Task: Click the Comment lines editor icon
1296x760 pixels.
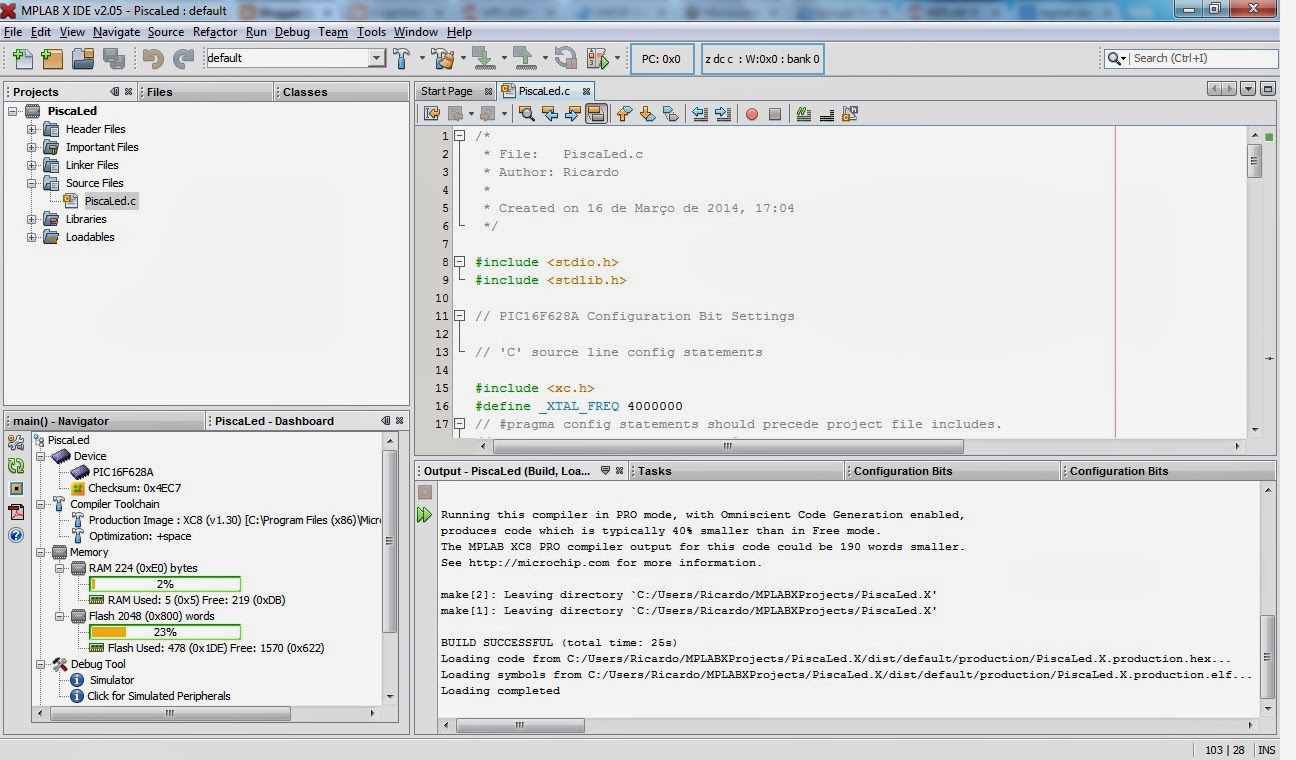Action: 803,114
